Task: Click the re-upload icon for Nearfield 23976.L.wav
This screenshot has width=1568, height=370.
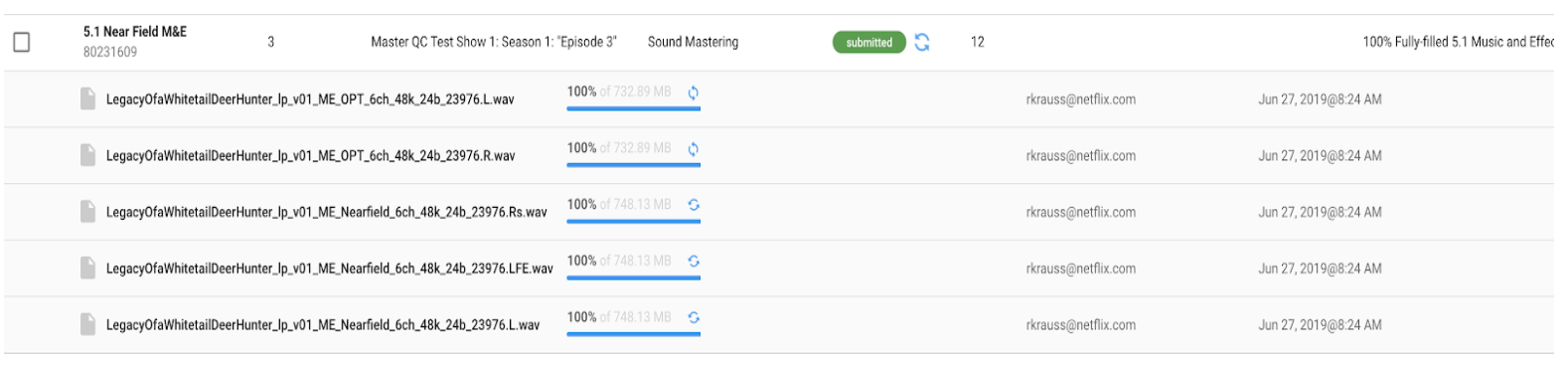Action: (694, 317)
